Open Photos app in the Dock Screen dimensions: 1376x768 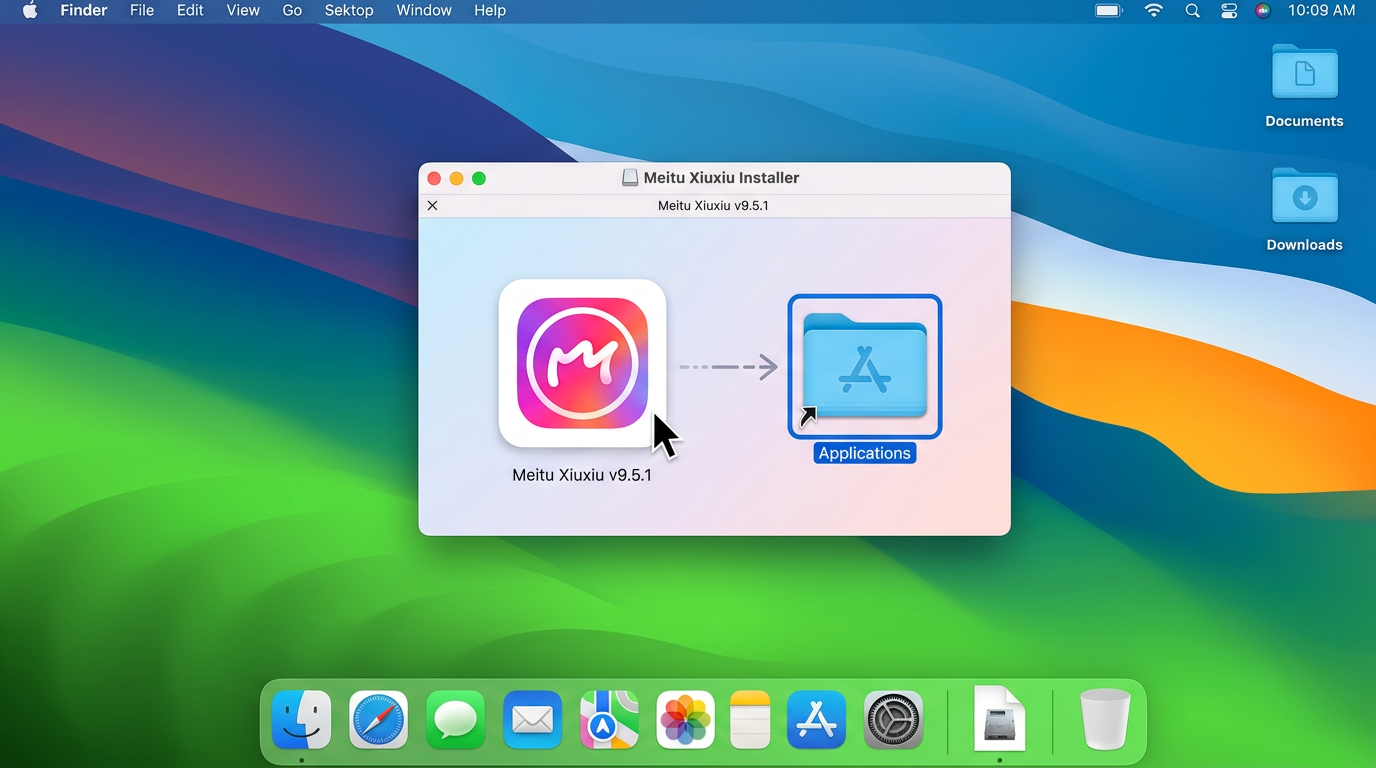pos(686,719)
